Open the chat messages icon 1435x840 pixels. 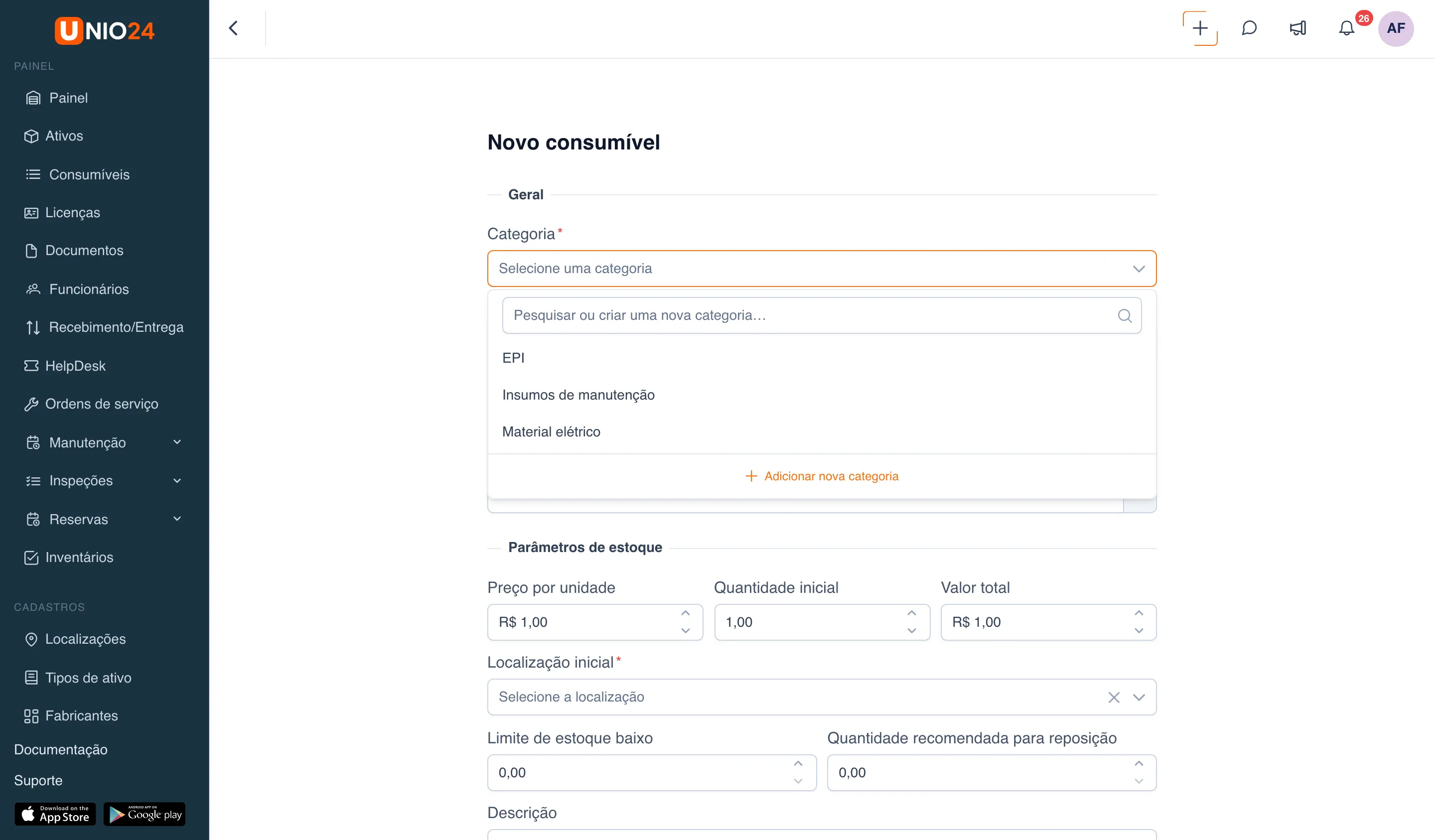coord(1249,28)
